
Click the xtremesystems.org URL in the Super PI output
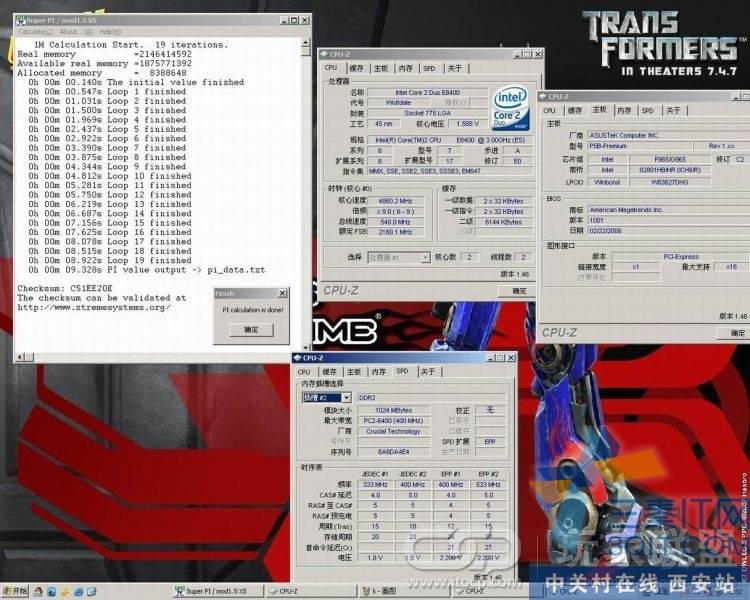(x=94, y=308)
